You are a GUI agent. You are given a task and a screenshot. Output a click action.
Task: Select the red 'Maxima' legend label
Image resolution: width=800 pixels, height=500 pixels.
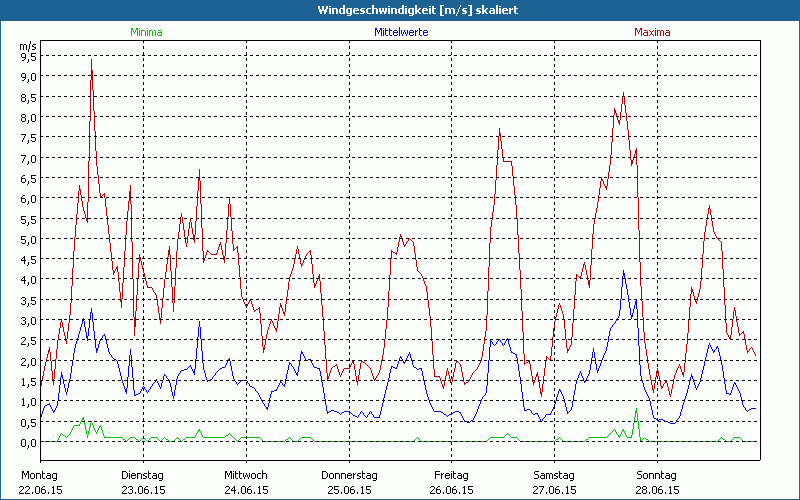click(652, 32)
